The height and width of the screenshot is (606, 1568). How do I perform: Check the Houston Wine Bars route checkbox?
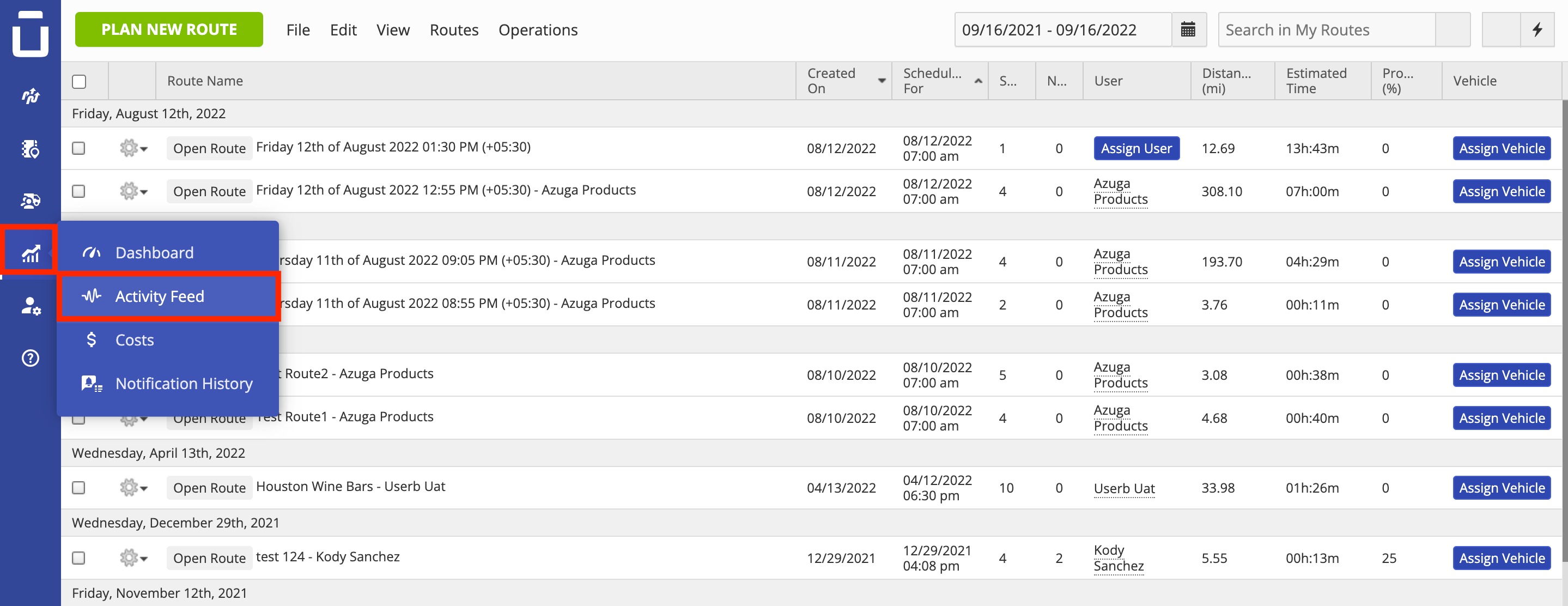point(78,488)
